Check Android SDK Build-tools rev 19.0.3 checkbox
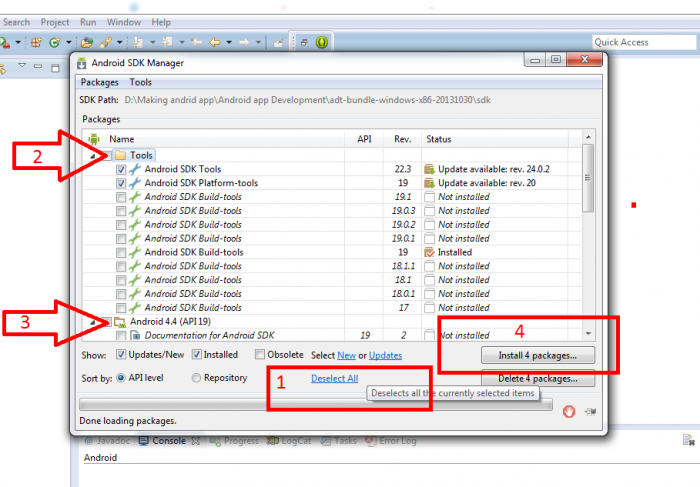 (121, 211)
